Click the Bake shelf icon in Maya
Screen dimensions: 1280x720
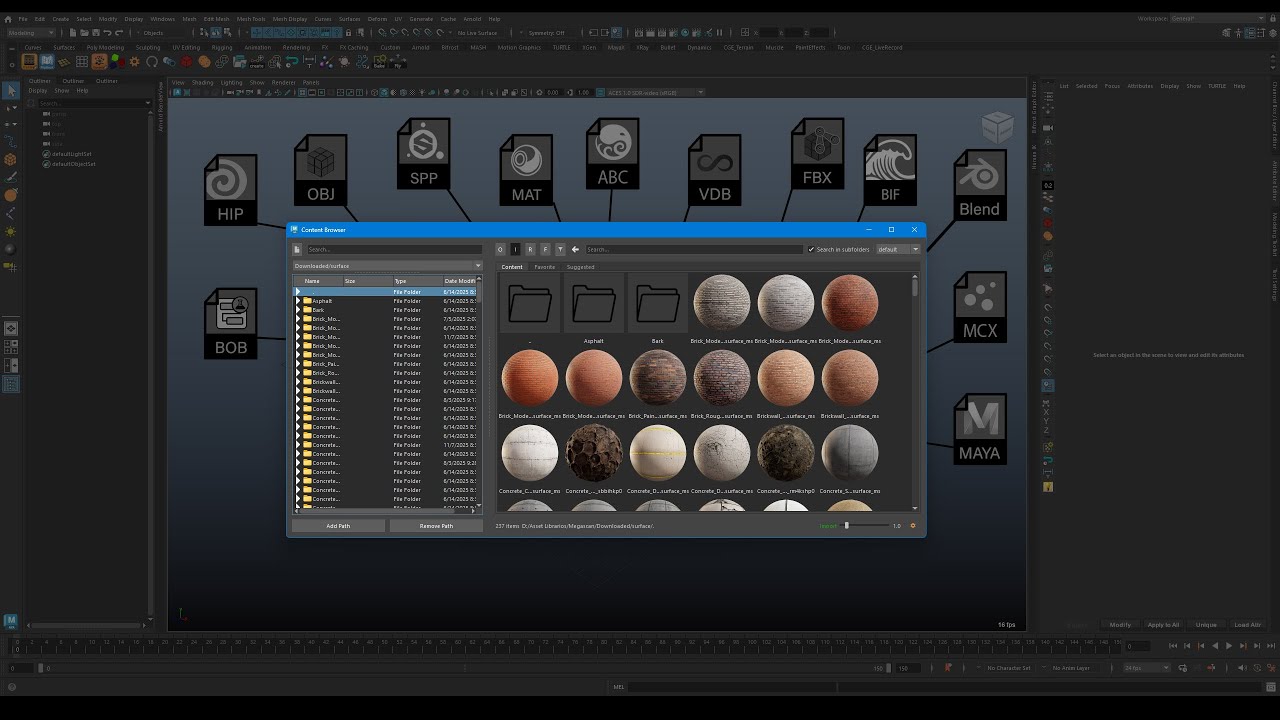click(x=381, y=62)
